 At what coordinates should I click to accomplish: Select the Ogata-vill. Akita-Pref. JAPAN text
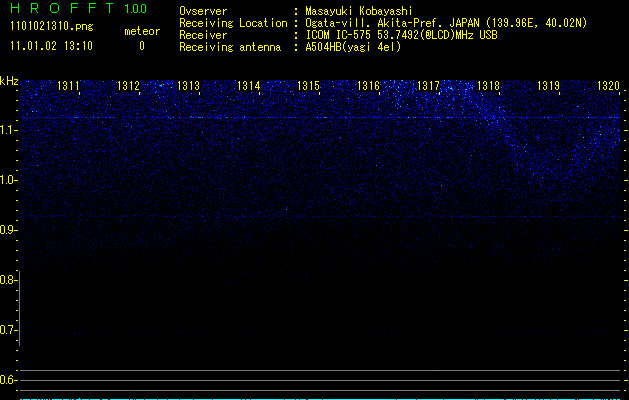392,23
